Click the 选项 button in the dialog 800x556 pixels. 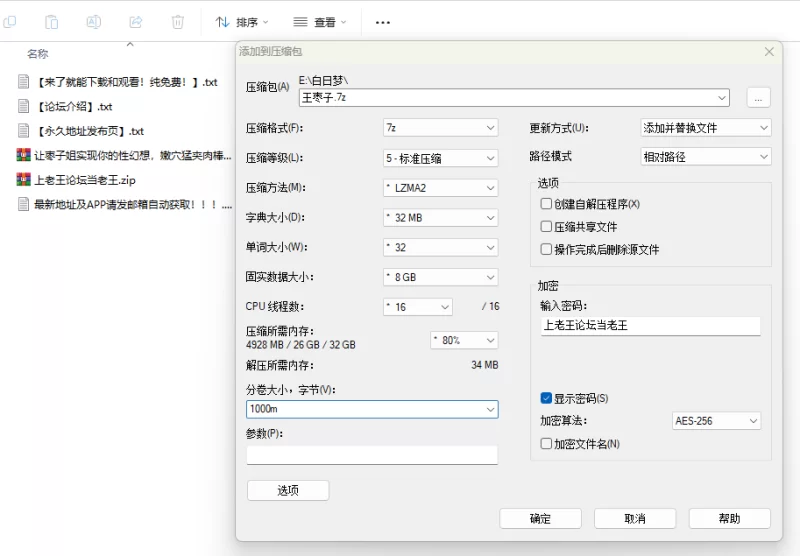(x=288, y=490)
